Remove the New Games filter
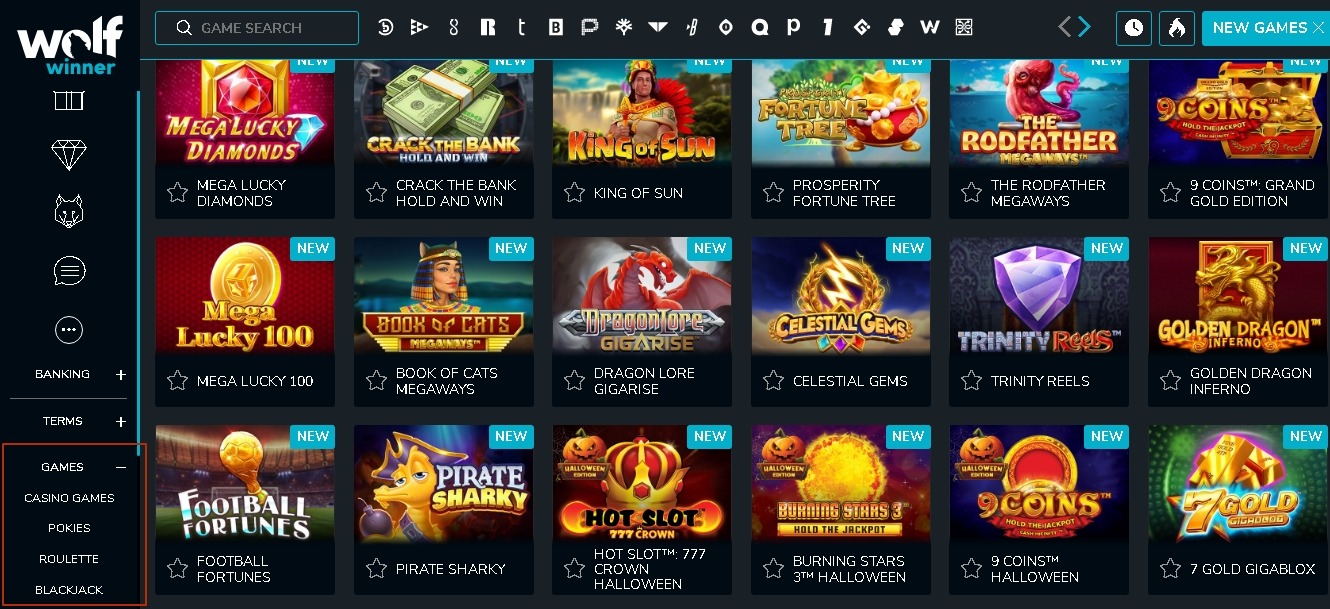1330x609 pixels. [1318, 28]
